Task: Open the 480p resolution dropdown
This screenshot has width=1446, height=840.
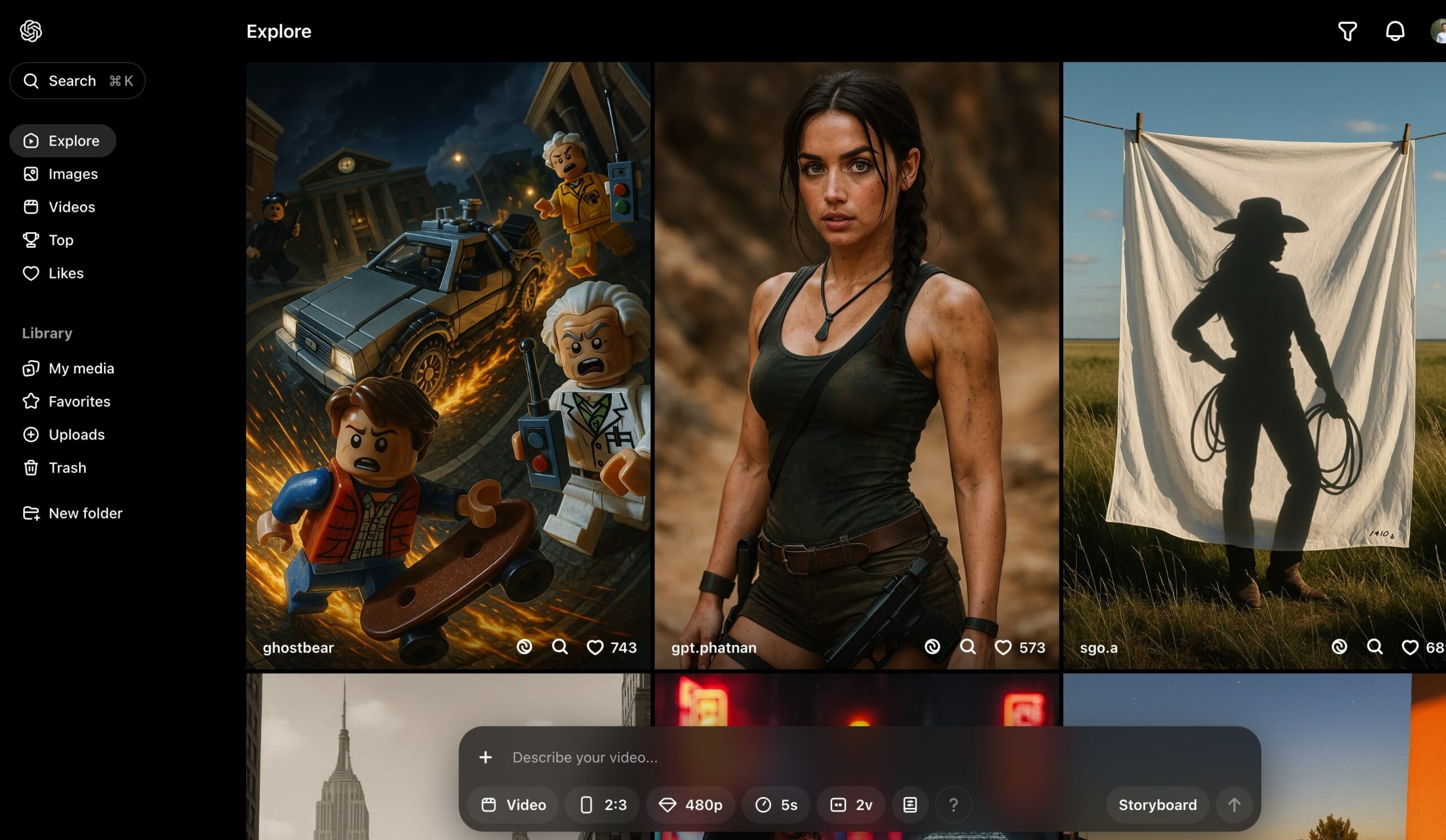Action: click(690, 804)
